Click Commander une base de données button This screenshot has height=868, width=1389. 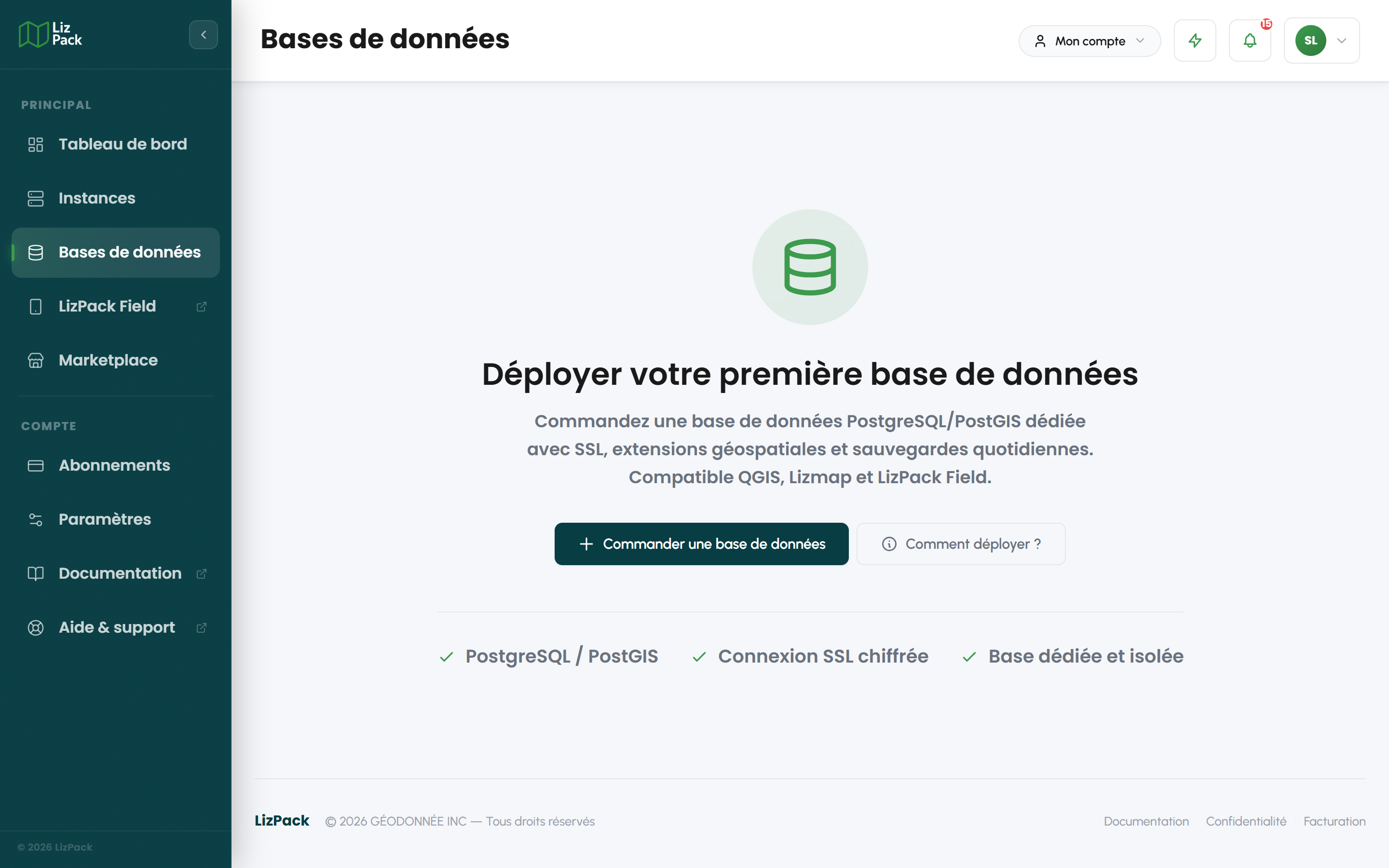701,543
